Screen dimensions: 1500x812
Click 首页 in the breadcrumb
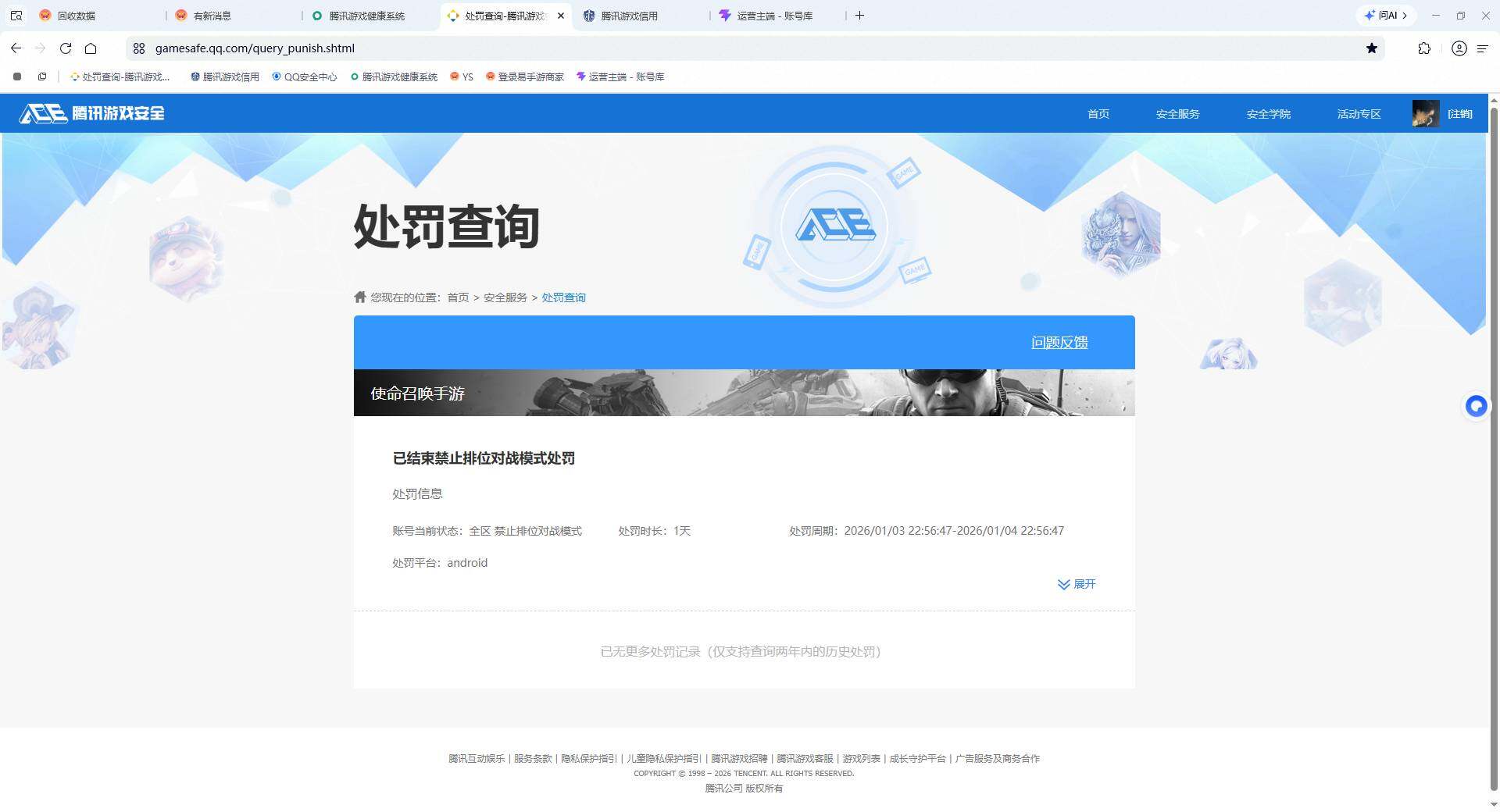coord(458,297)
